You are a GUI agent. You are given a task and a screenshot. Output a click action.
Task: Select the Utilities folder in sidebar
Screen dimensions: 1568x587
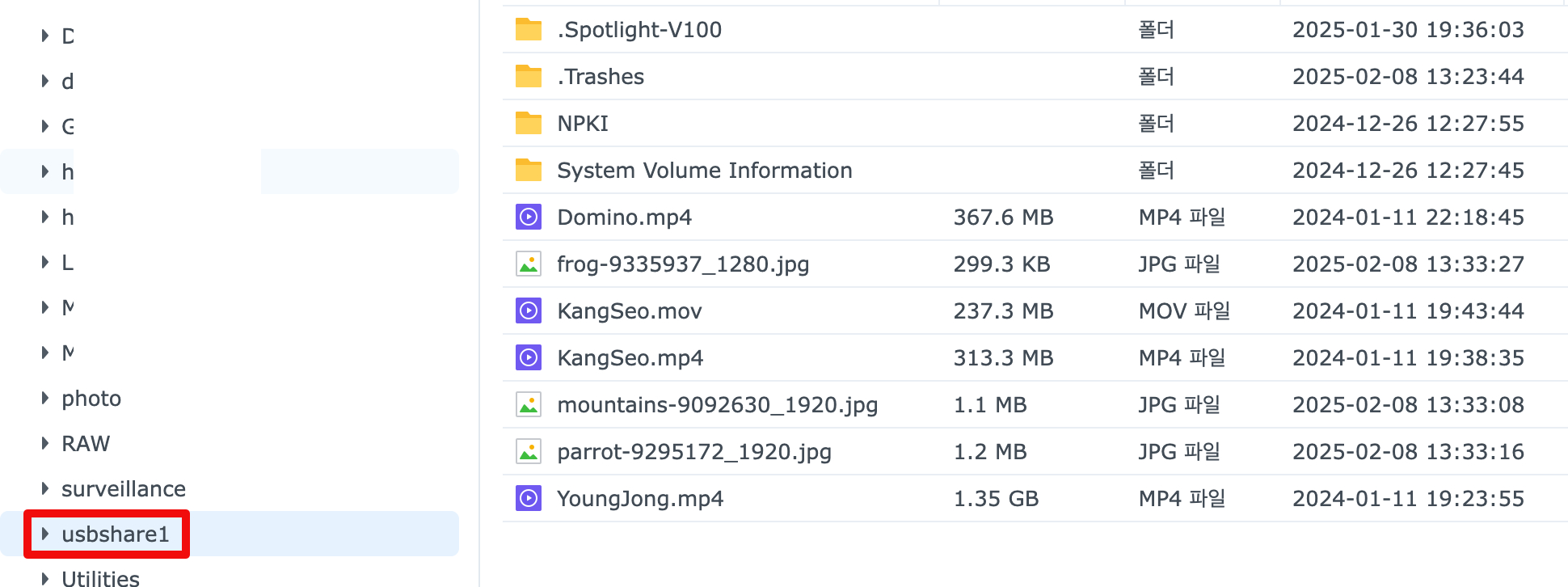pos(100,578)
